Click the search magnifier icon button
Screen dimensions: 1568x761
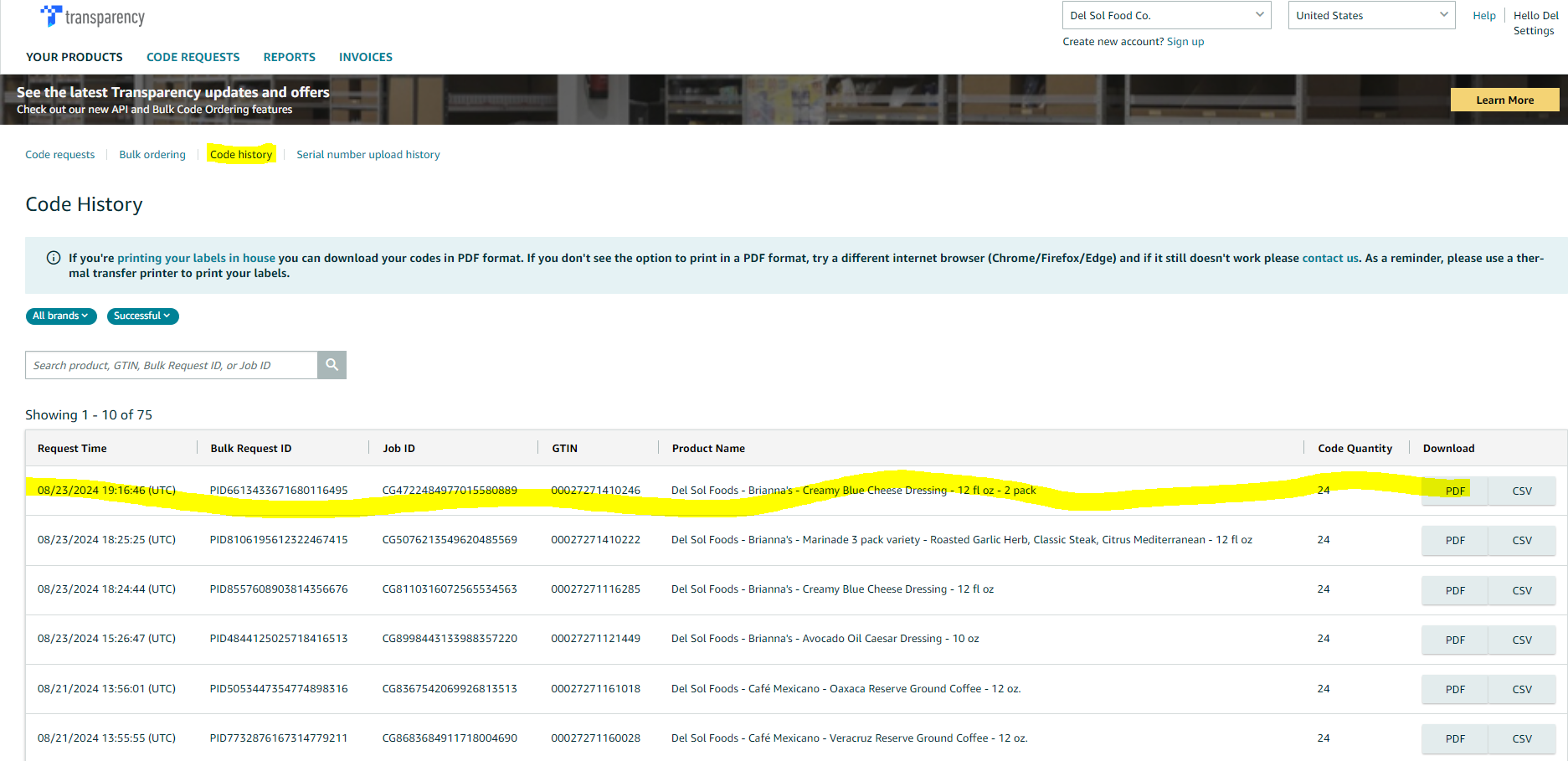(x=332, y=365)
